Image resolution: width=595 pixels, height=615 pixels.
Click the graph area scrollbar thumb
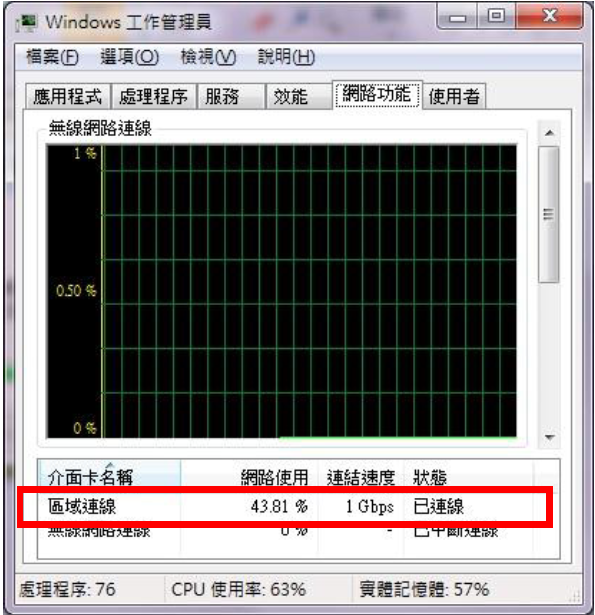tap(549, 214)
